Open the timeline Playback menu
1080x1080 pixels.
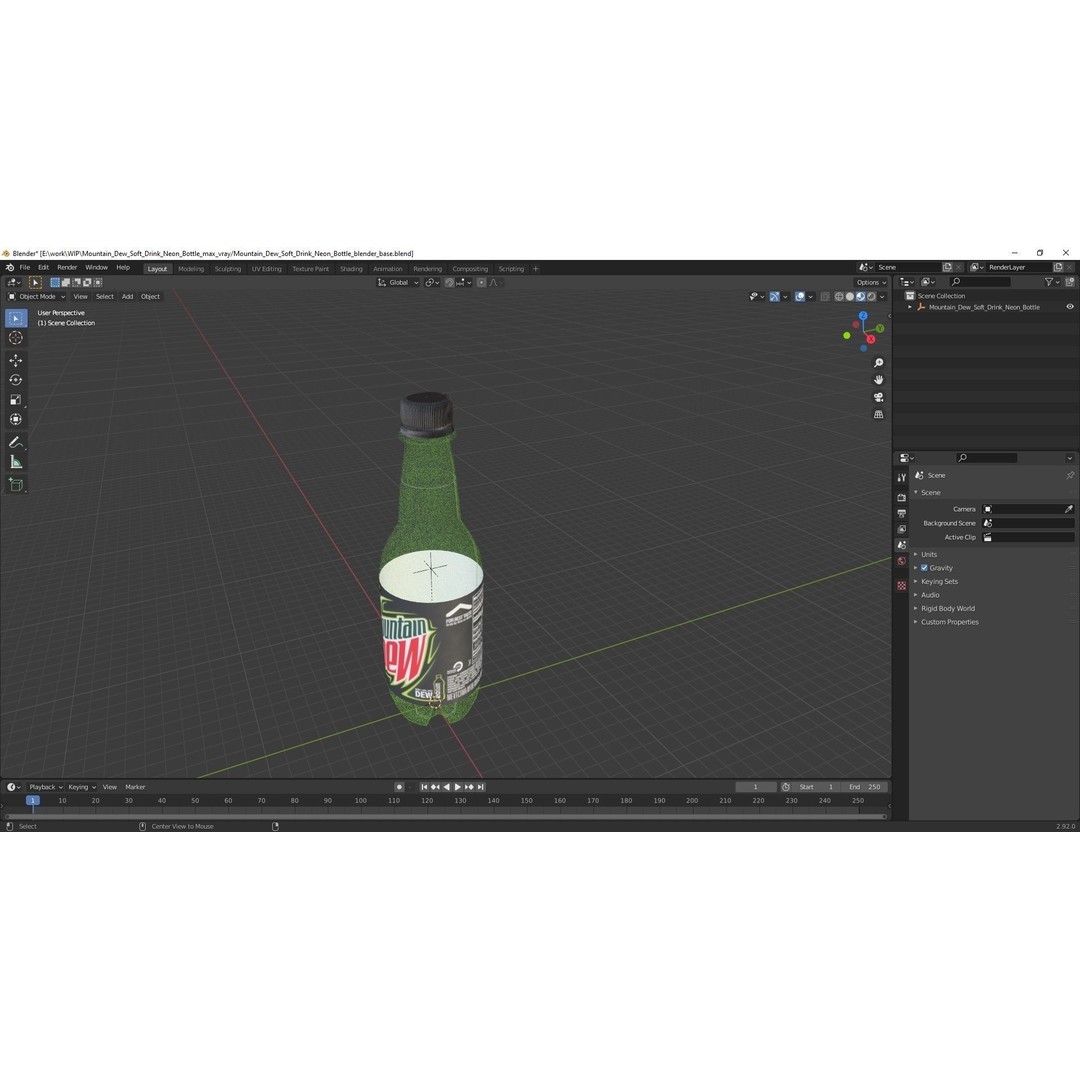[x=45, y=787]
